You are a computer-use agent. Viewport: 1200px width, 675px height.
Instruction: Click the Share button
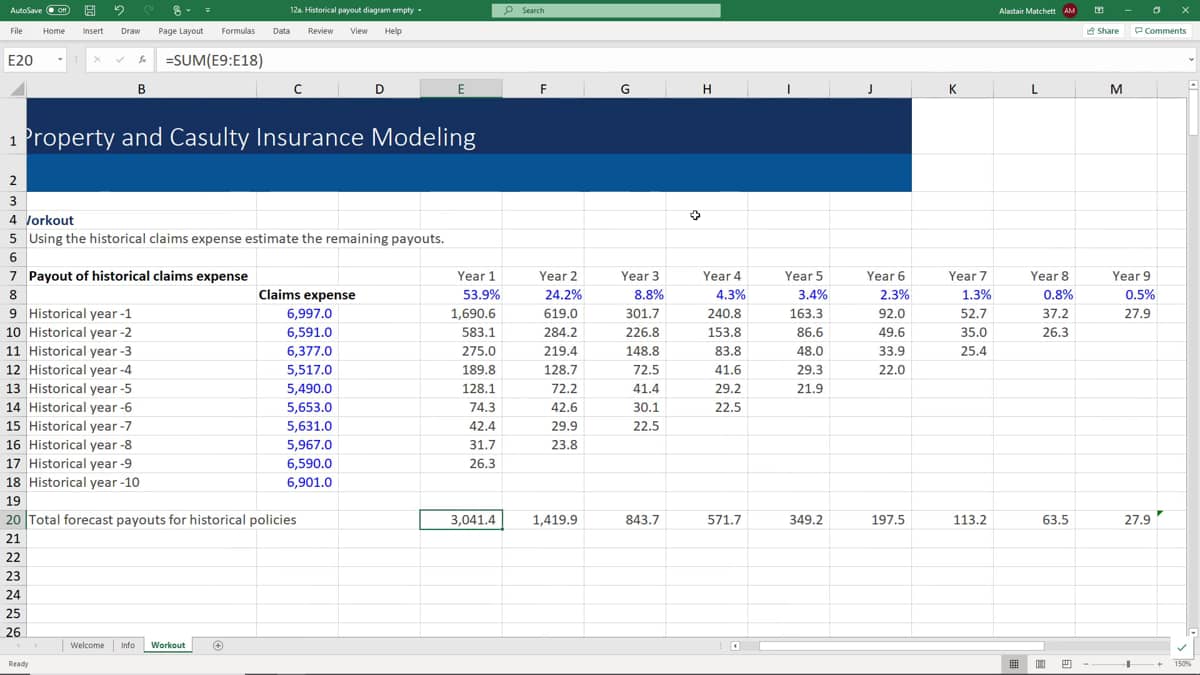1103,31
